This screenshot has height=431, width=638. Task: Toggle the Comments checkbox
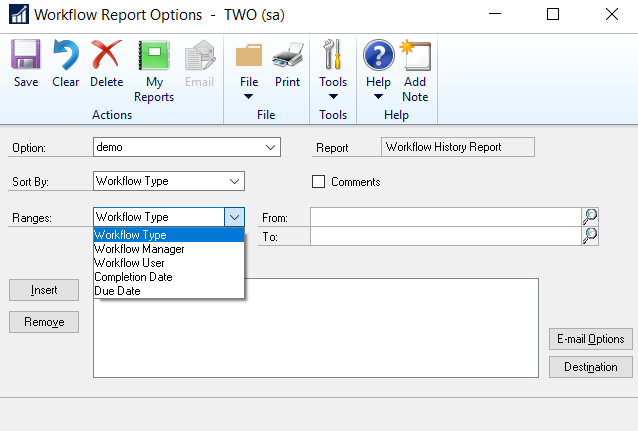click(318, 182)
